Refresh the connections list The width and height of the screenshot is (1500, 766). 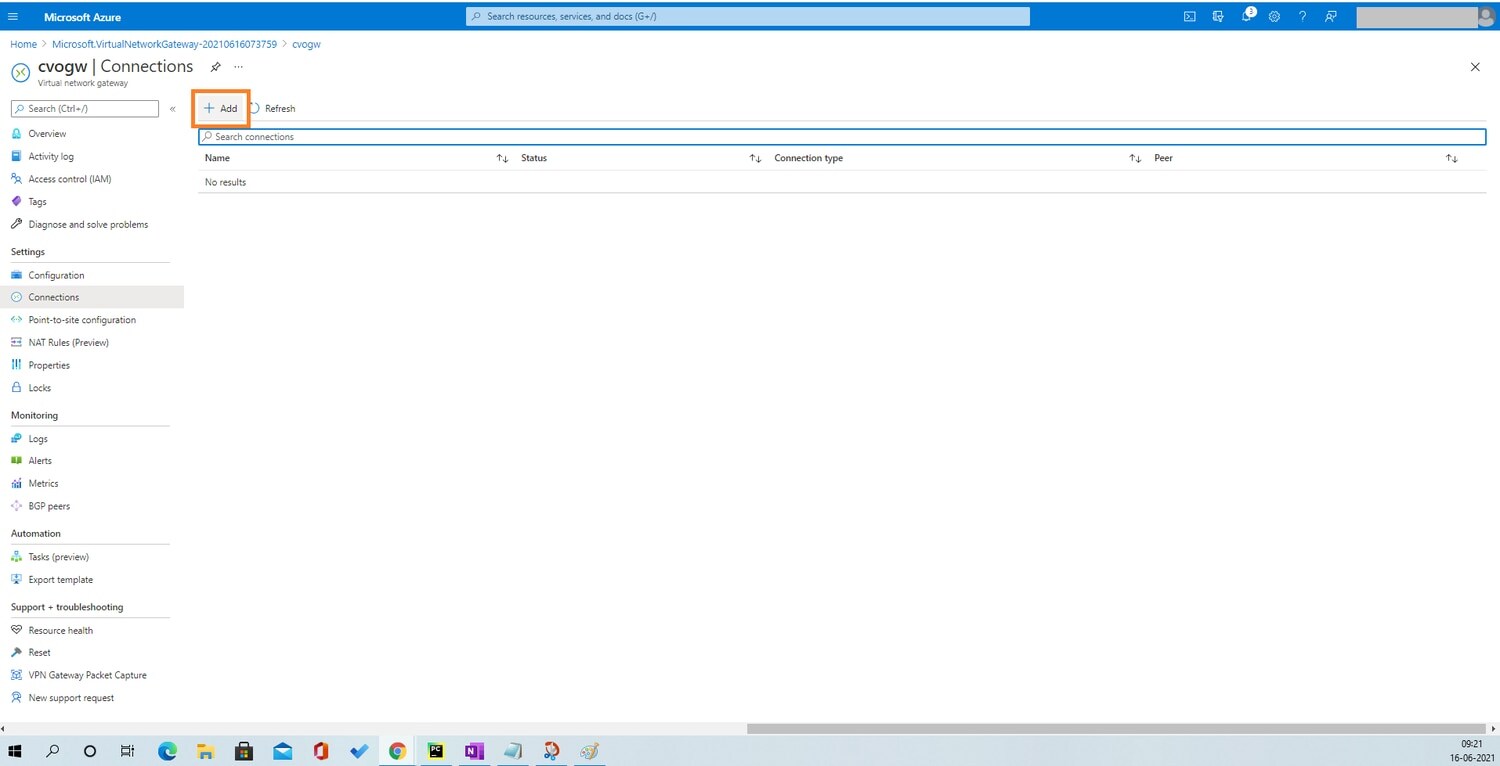tap(272, 108)
